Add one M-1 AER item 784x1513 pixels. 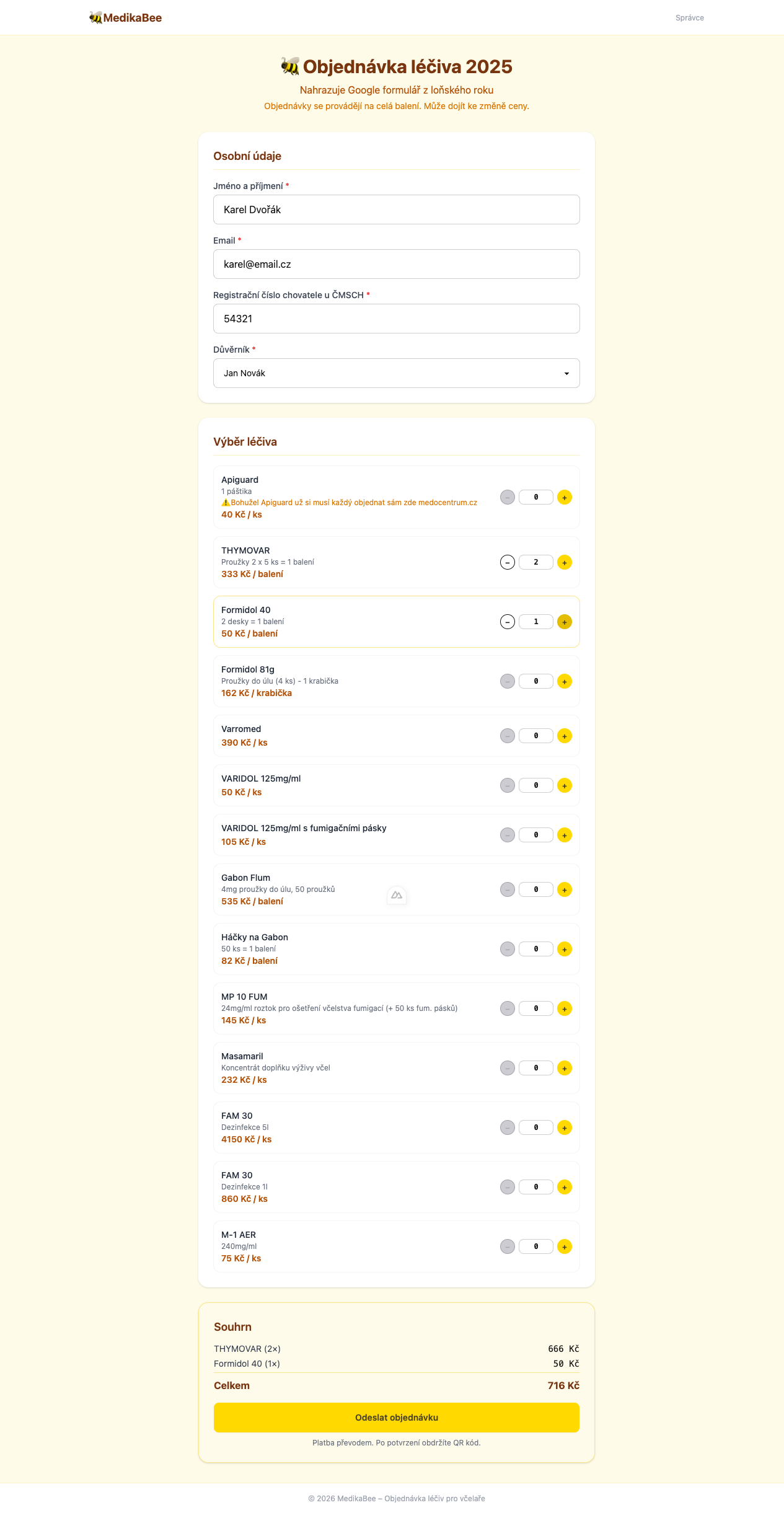click(564, 1246)
